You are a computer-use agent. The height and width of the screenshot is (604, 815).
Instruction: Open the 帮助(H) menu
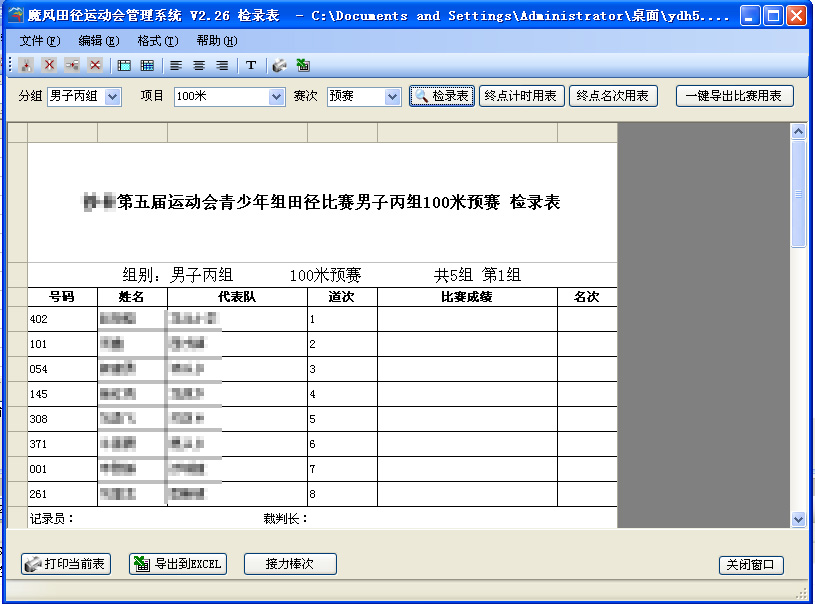[x=217, y=41]
